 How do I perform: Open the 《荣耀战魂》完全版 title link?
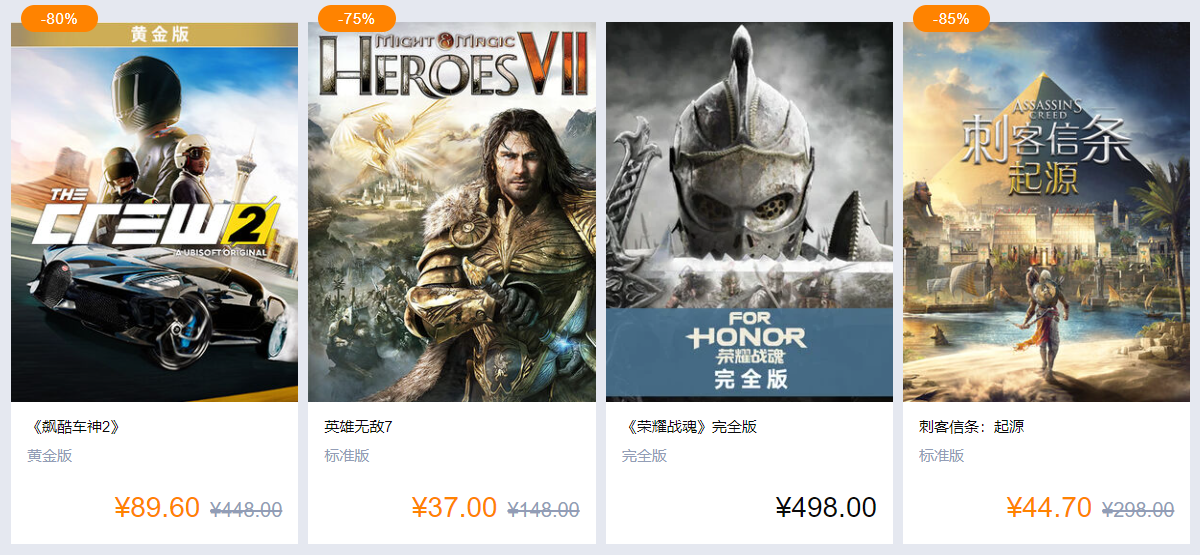point(689,427)
